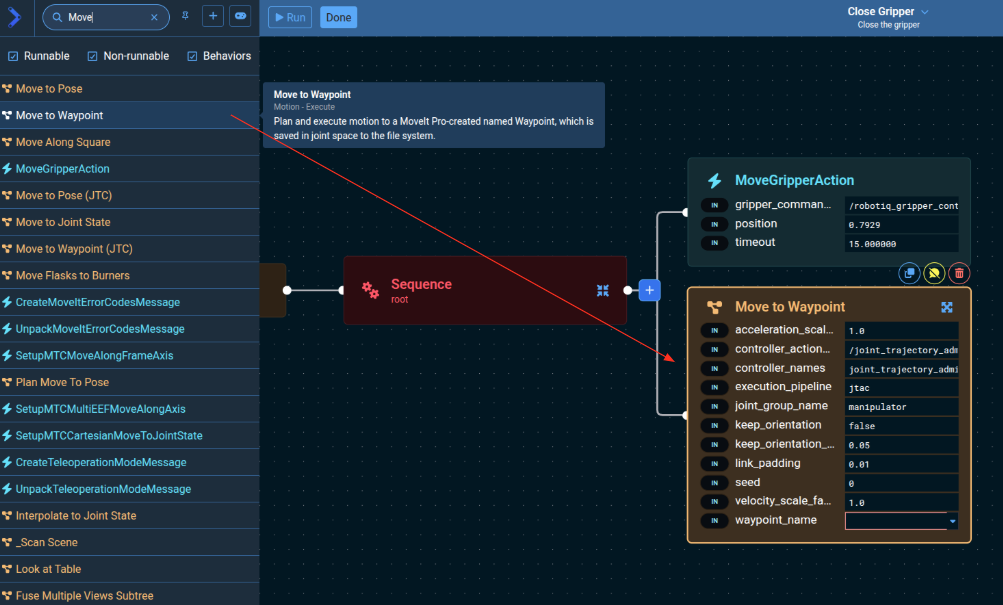This screenshot has width=1003, height=605.
Task: Add child with blue plus on Sequence
Action: coord(649,290)
